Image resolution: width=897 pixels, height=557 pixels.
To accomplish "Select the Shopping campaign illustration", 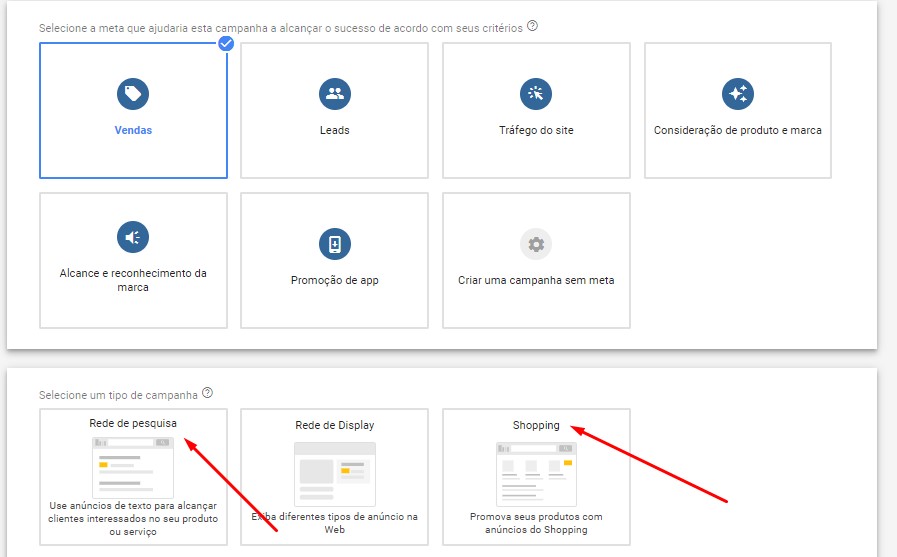I will tap(536, 474).
